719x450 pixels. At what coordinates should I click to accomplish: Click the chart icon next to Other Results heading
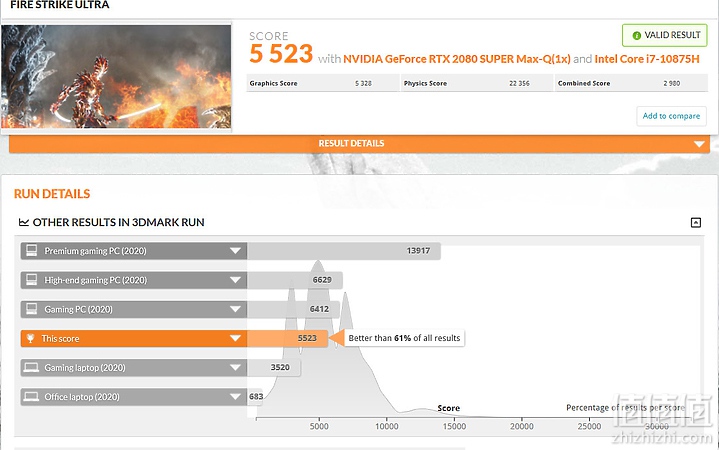coord(23,222)
